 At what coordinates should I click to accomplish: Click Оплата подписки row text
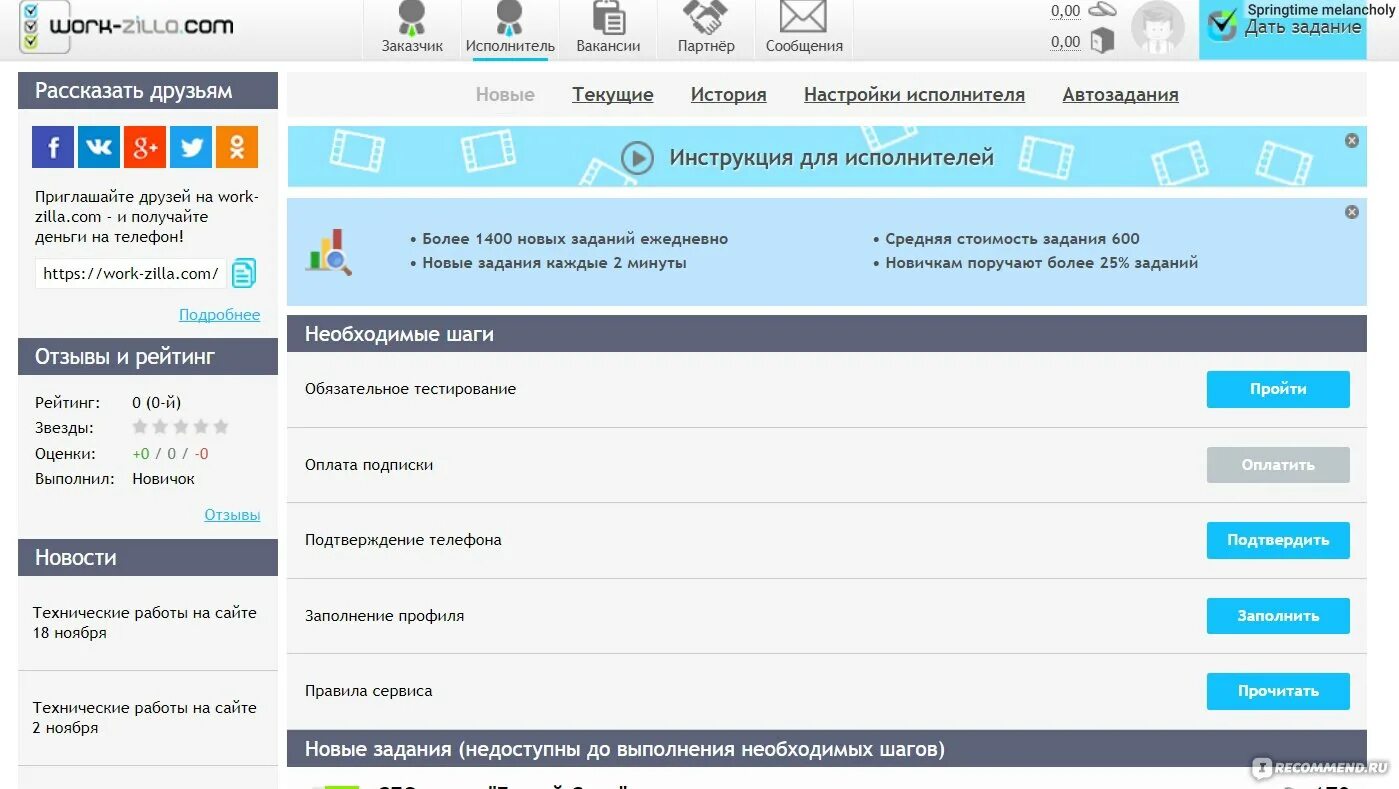[369, 465]
